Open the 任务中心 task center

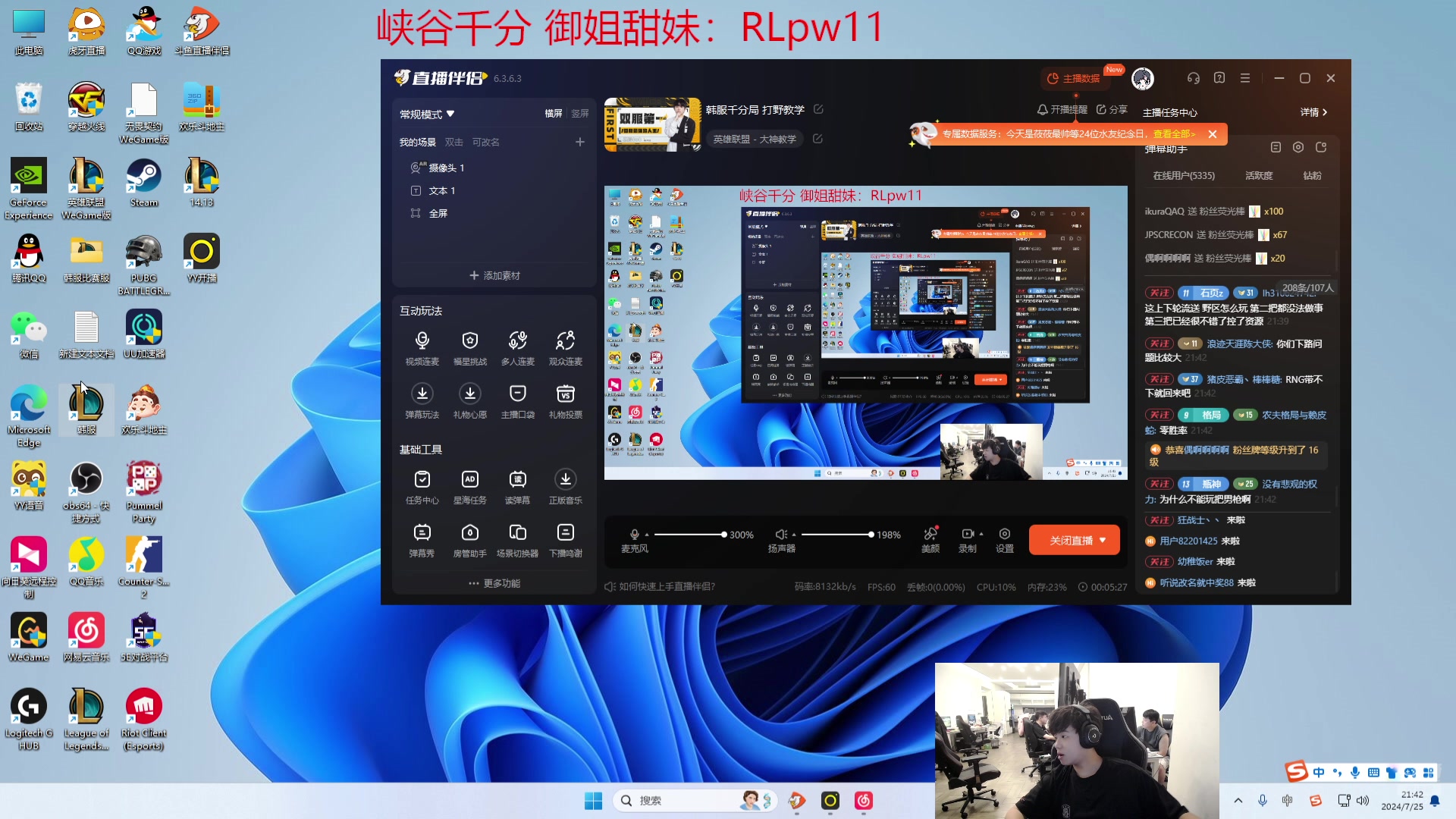[x=422, y=479]
